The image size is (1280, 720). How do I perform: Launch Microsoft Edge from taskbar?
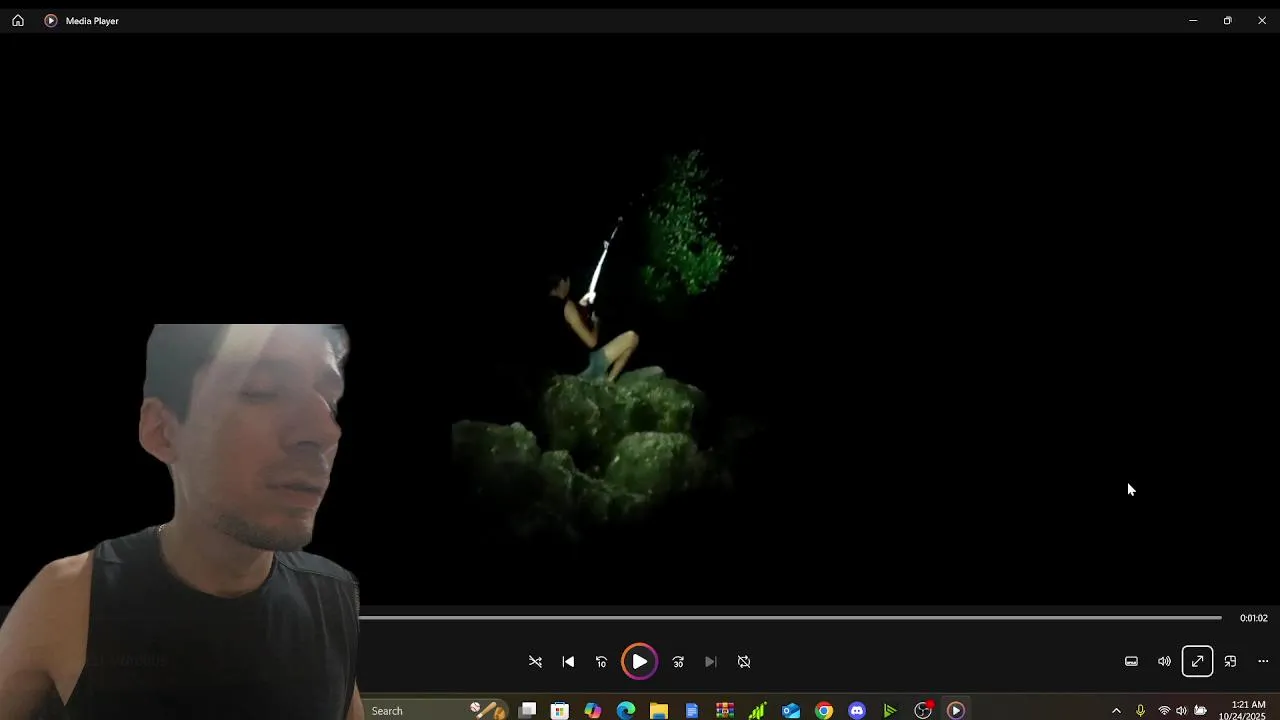click(626, 710)
